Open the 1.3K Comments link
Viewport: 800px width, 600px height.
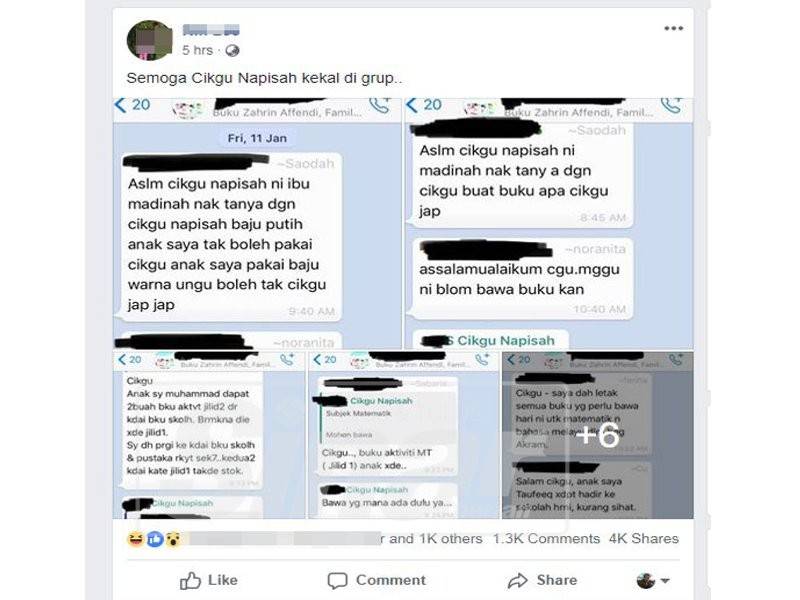click(546, 539)
